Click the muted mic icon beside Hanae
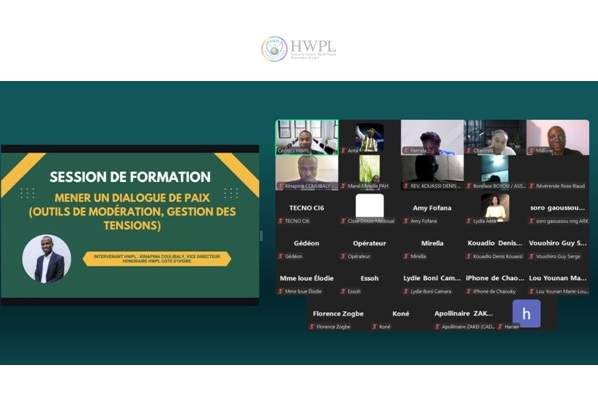This screenshot has height=401, width=598. coord(500,327)
